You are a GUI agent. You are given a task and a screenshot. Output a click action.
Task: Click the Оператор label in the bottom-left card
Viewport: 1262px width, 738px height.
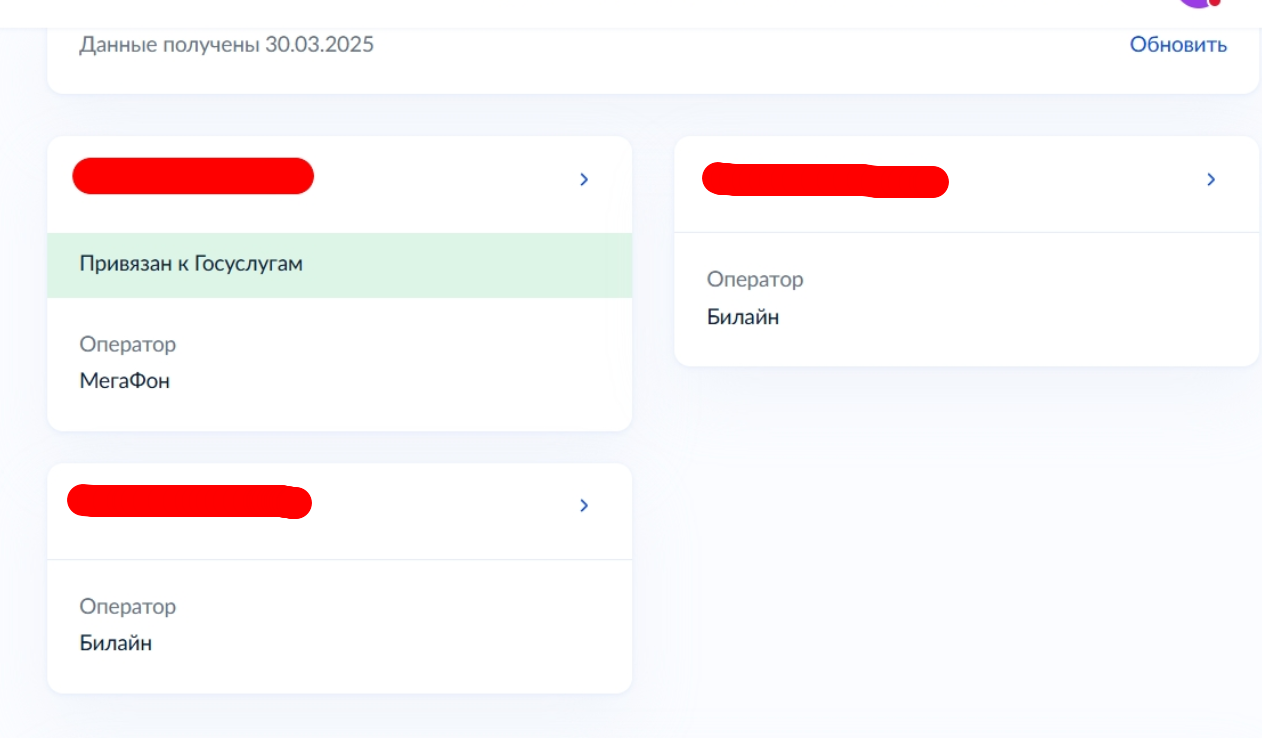[128, 607]
